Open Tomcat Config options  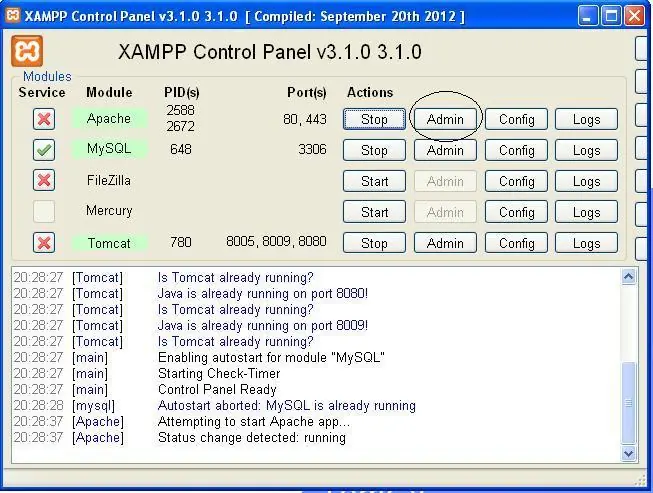[516, 243]
